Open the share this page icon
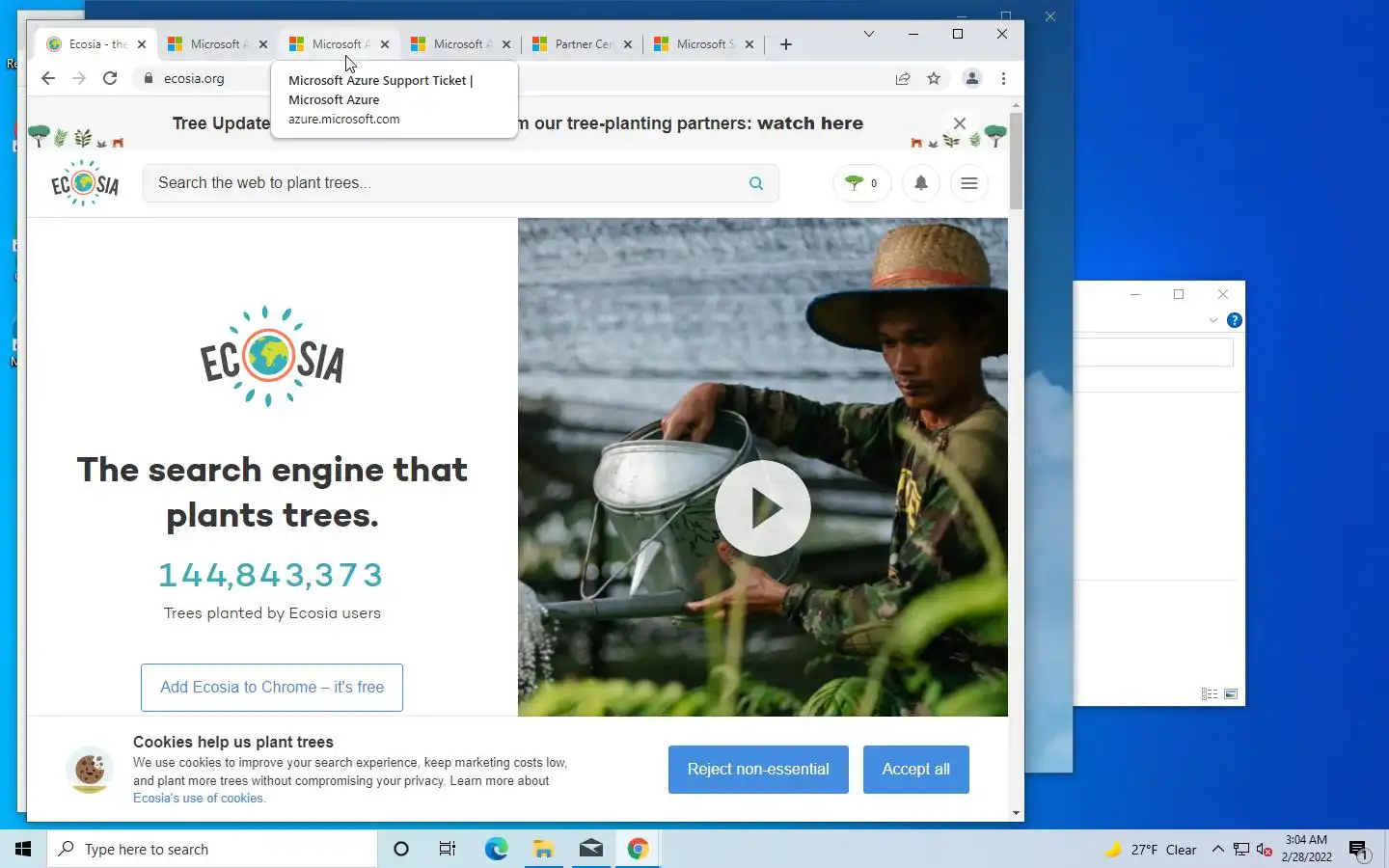Viewport: 1389px width, 868px height. pyautogui.click(x=903, y=78)
